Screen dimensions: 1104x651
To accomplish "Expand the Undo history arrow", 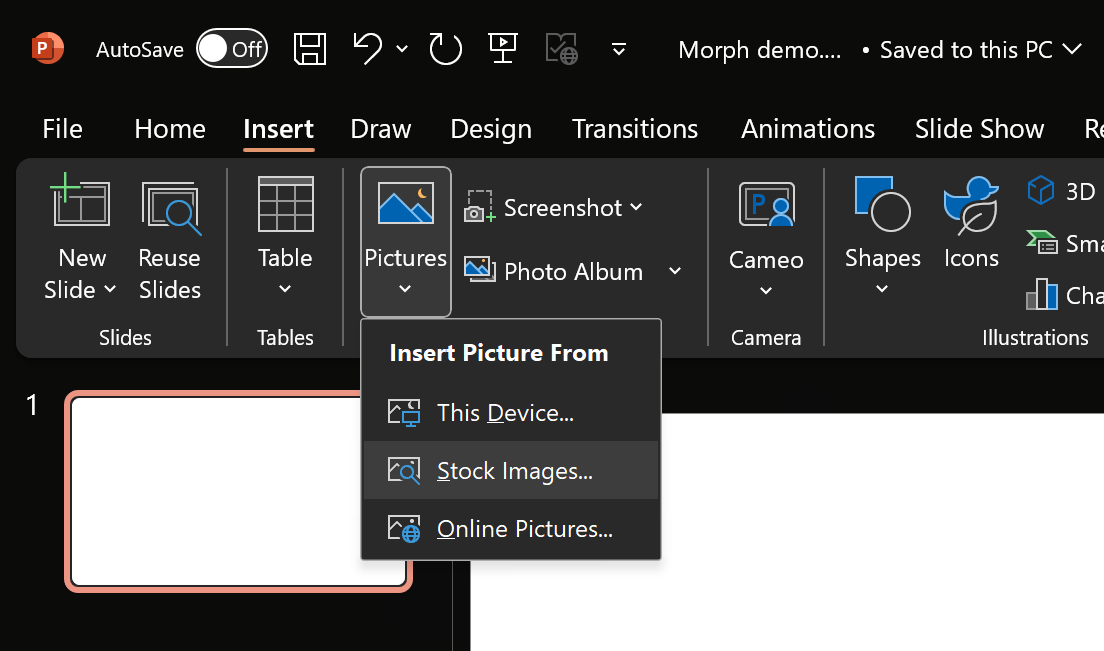I will 402,49.
